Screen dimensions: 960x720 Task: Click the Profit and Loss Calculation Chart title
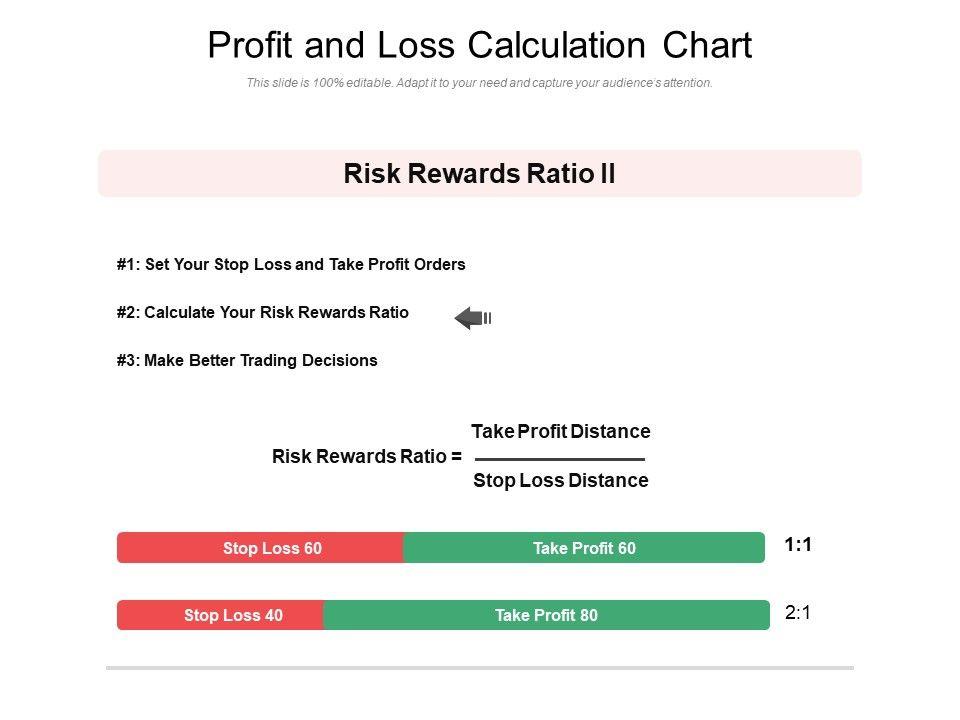[479, 46]
